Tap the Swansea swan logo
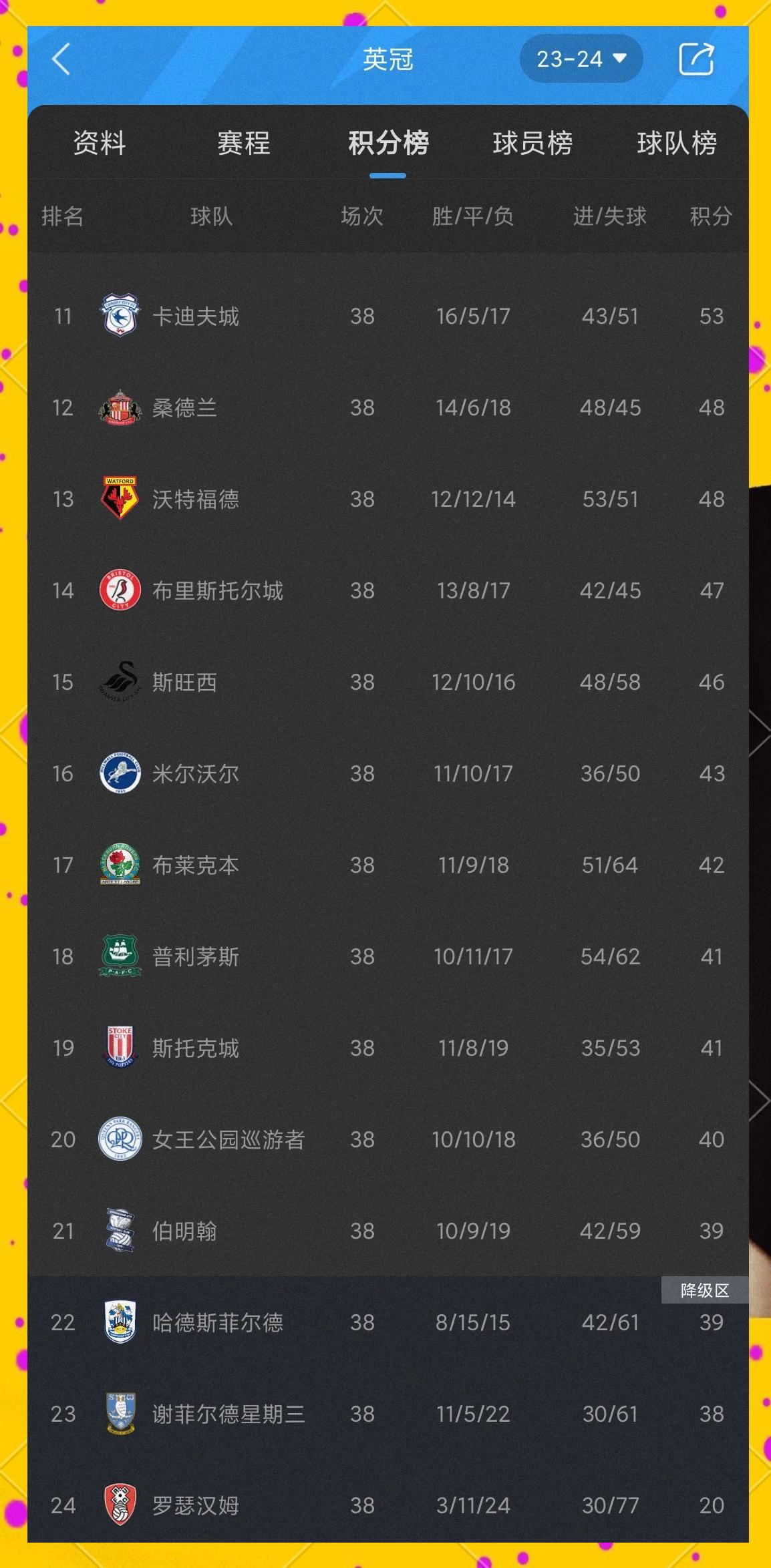 120,681
